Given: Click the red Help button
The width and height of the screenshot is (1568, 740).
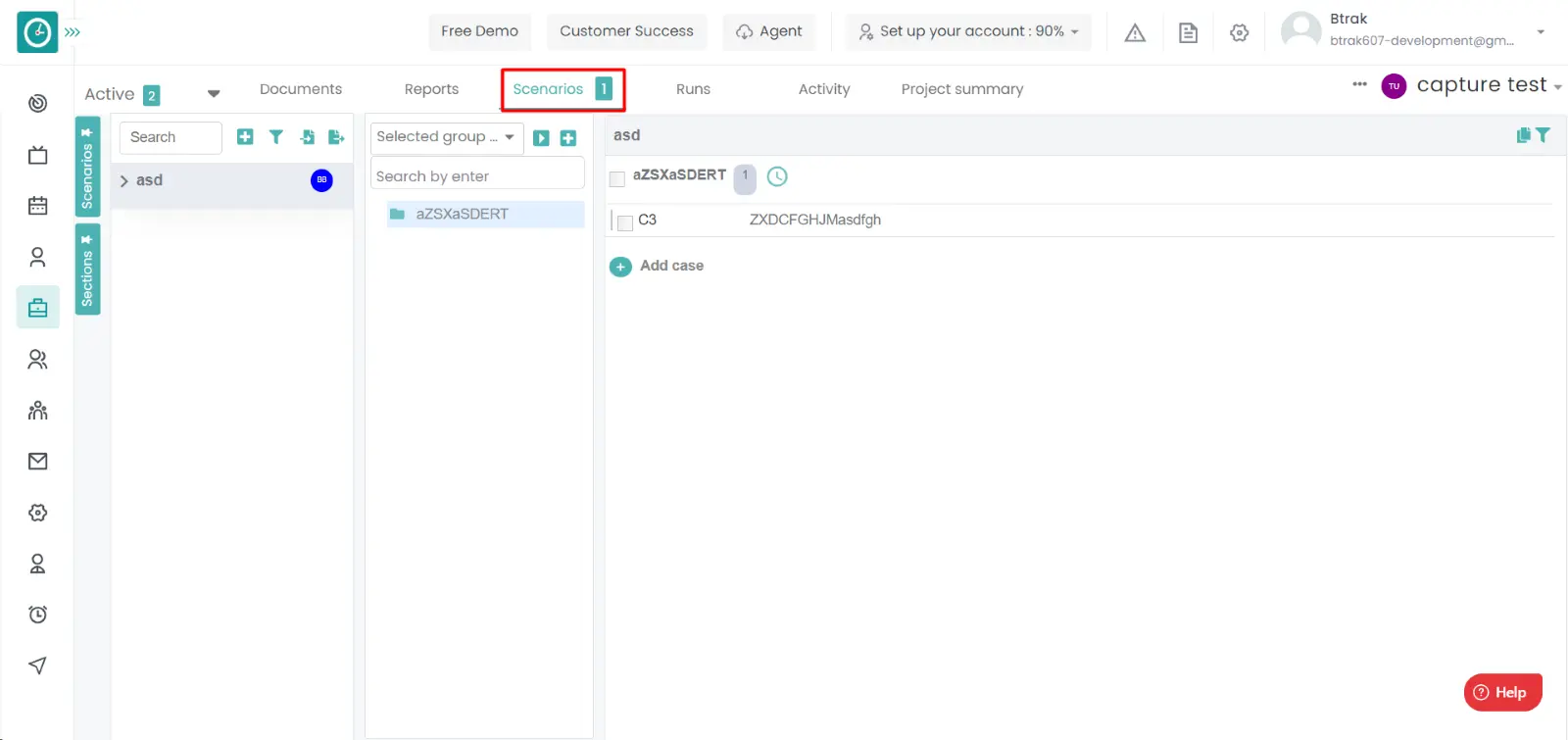Looking at the screenshot, I should point(1502,692).
